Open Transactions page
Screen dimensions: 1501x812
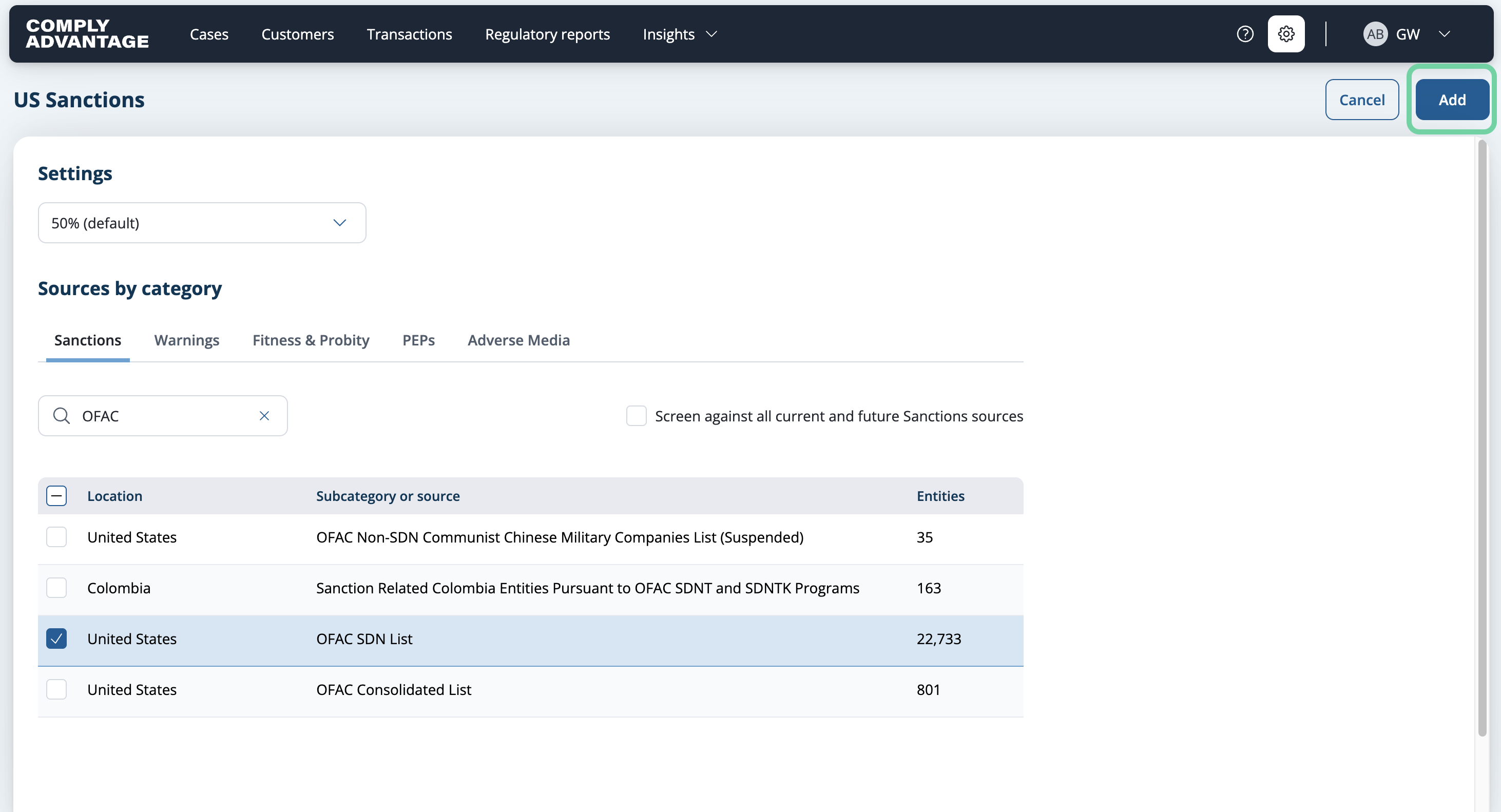click(x=410, y=34)
